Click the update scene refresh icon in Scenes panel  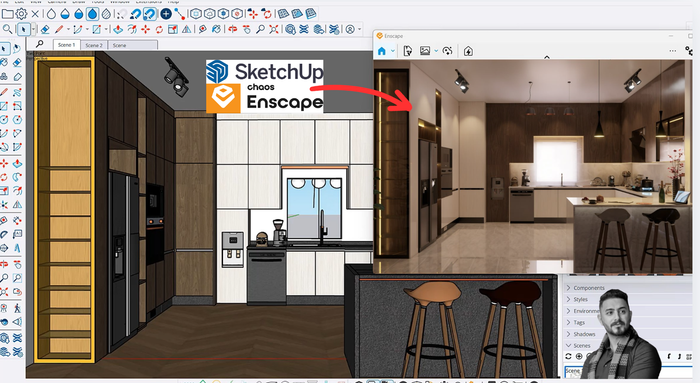[568, 356]
